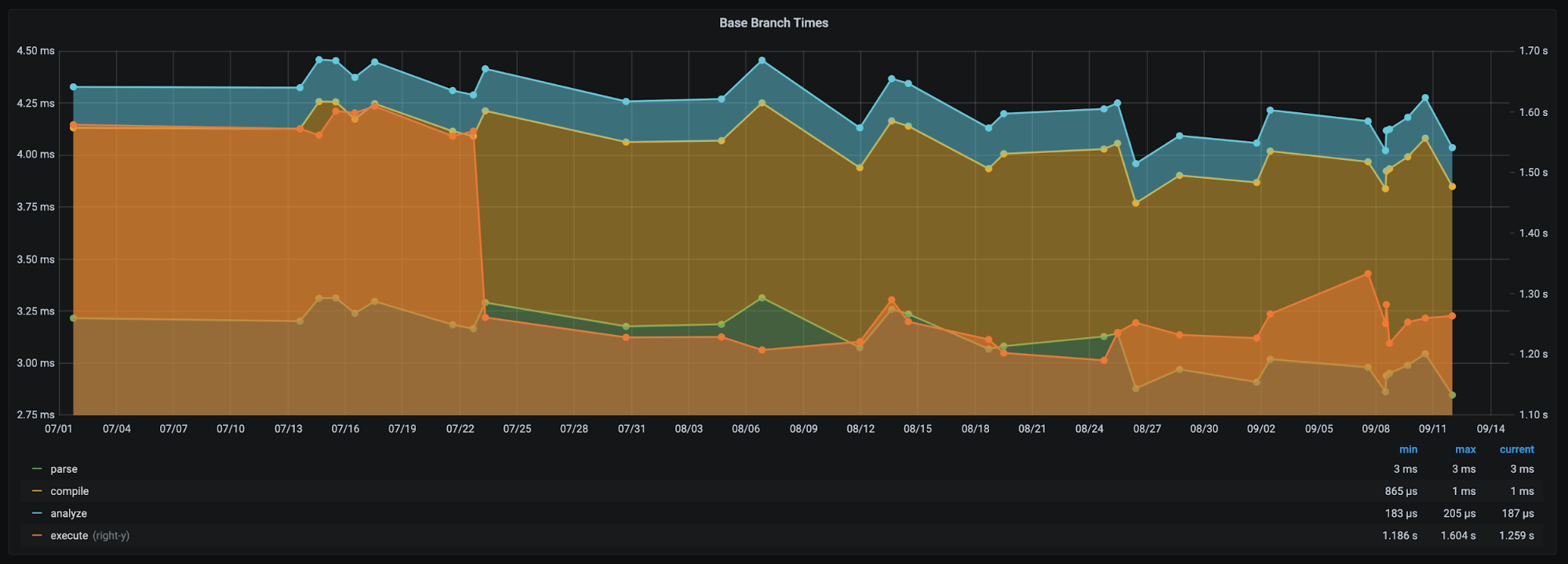Toggle the compile series in the legend
The height and width of the screenshot is (564, 1568).
[69, 491]
